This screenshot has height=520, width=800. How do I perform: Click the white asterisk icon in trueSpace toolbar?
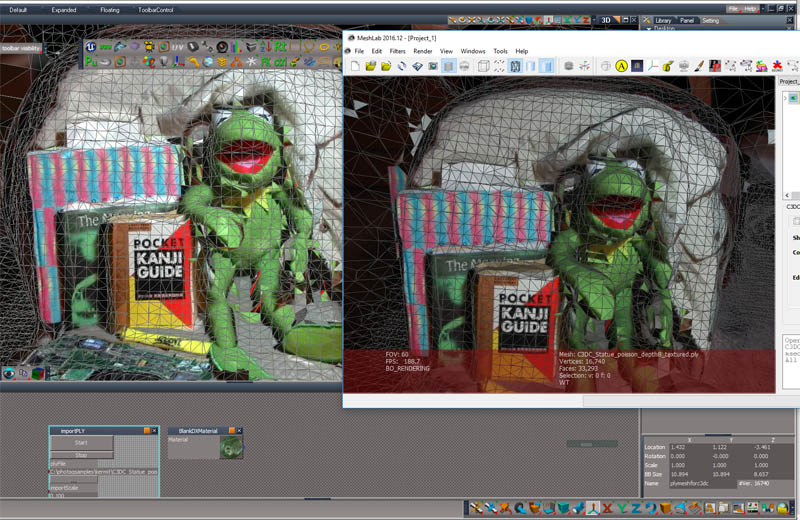click(x=251, y=62)
